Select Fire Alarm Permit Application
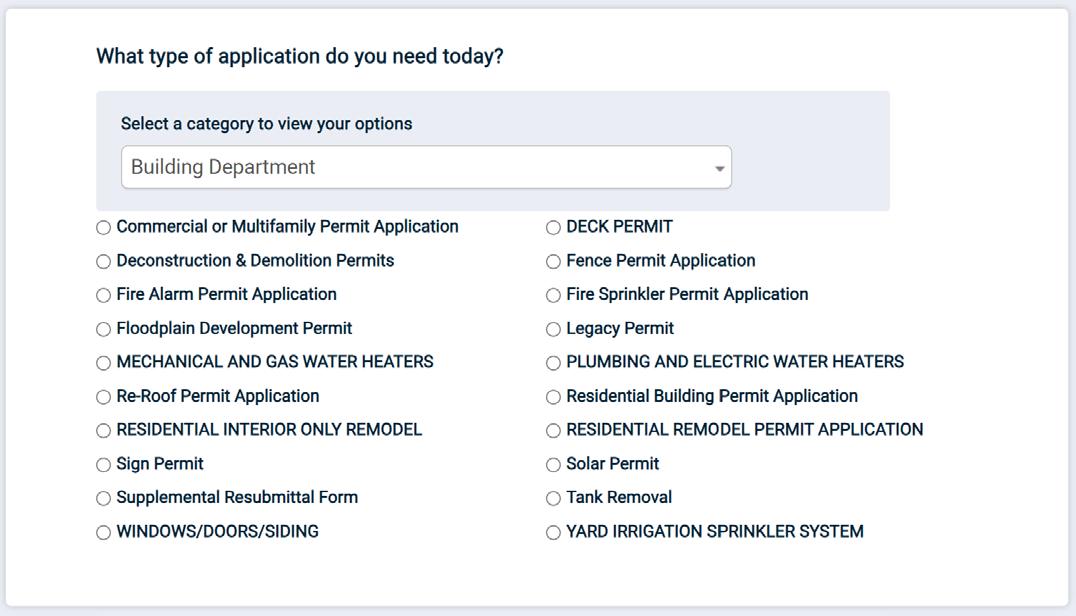 tap(104, 295)
